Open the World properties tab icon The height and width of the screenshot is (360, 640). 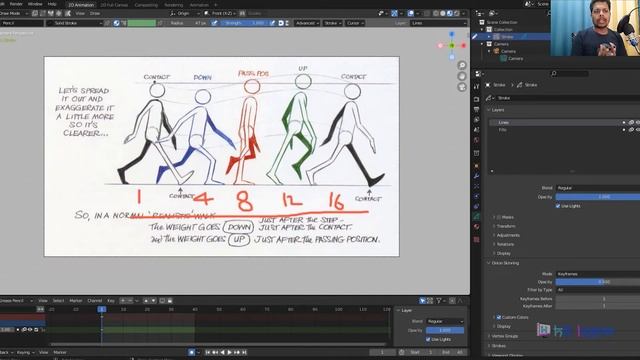(476, 140)
